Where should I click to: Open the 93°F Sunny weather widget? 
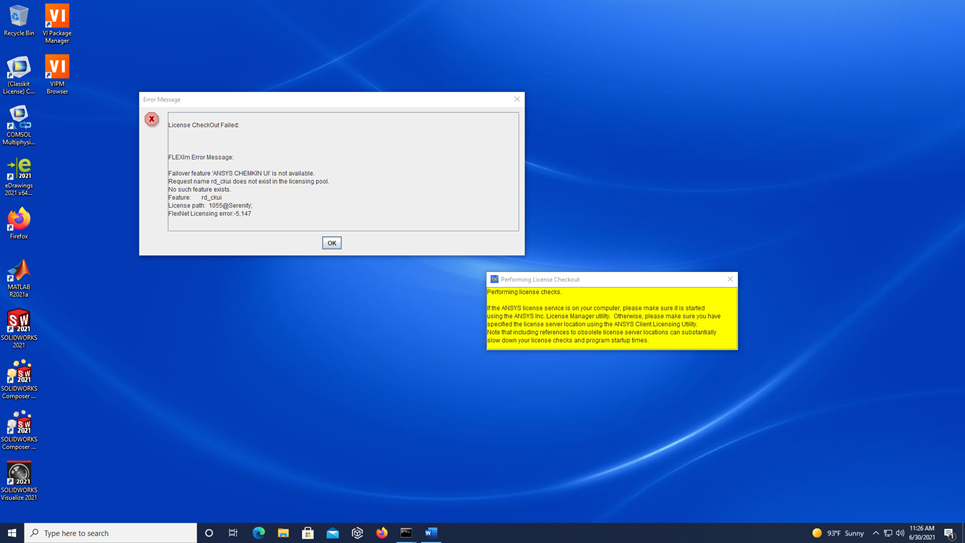pos(838,533)
